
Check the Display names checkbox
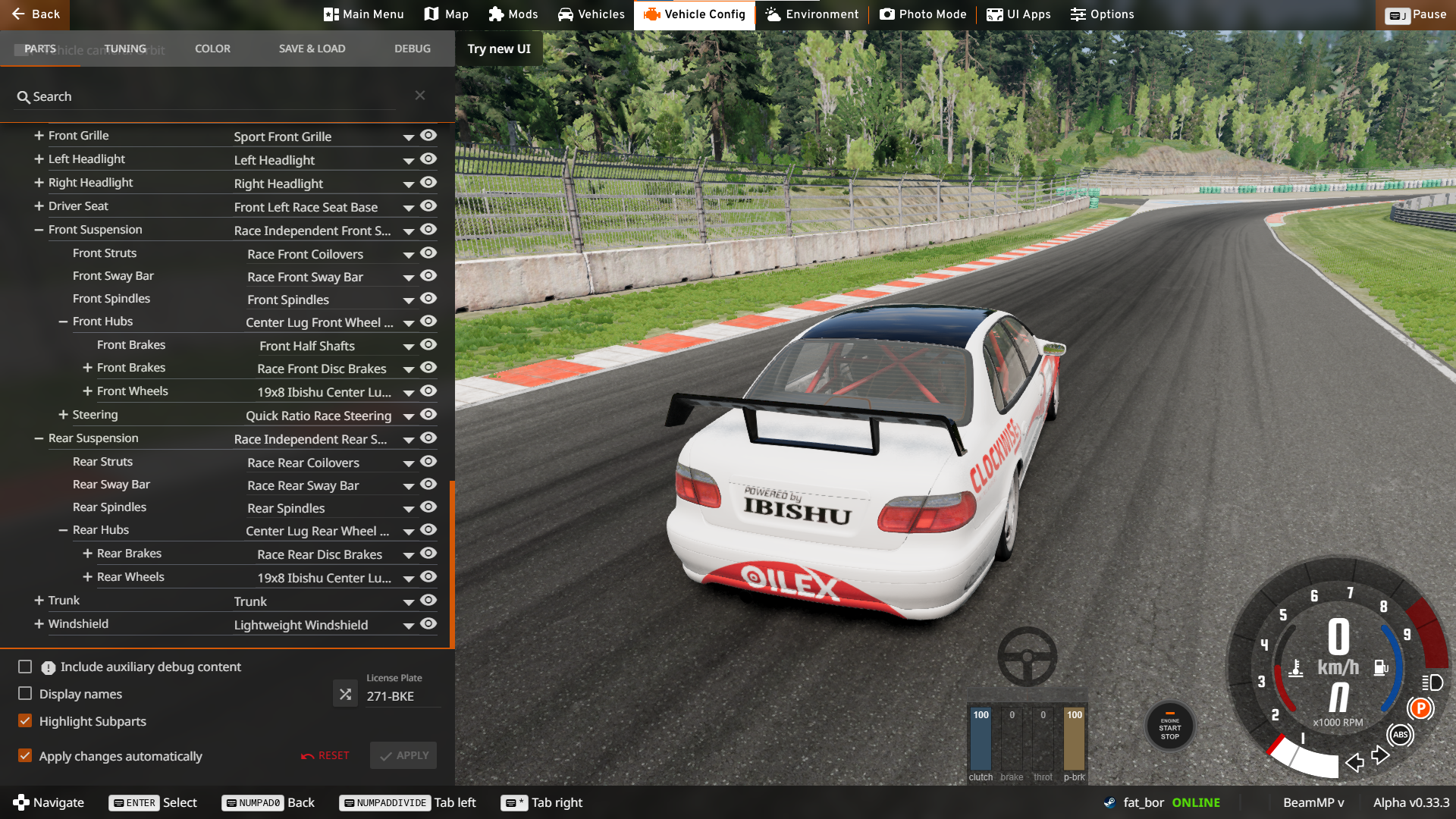click(25, 693)
